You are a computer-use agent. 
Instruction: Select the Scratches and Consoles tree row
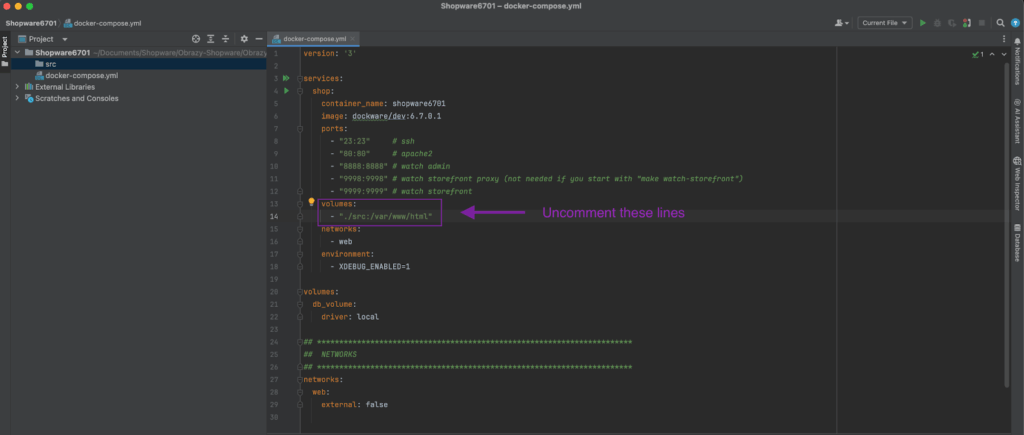(x=138, y=99)
